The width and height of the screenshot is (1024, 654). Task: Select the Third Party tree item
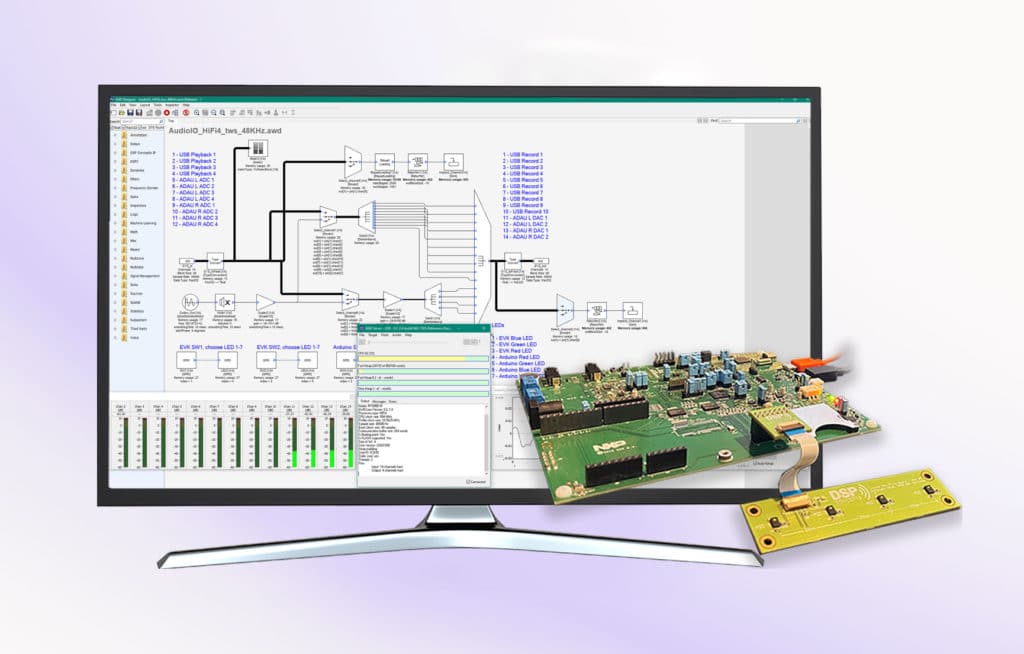(138, 329)
